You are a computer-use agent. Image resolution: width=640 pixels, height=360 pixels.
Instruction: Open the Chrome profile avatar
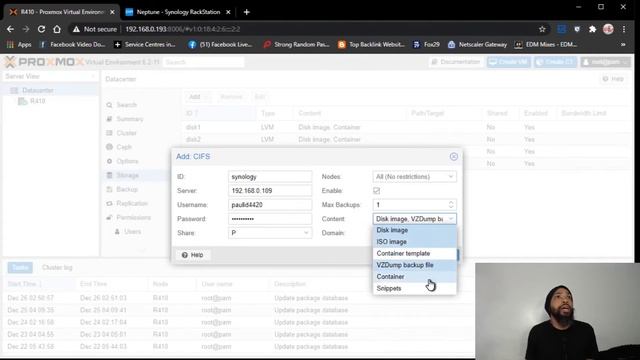pyautogui.click(x=608, y=29)
